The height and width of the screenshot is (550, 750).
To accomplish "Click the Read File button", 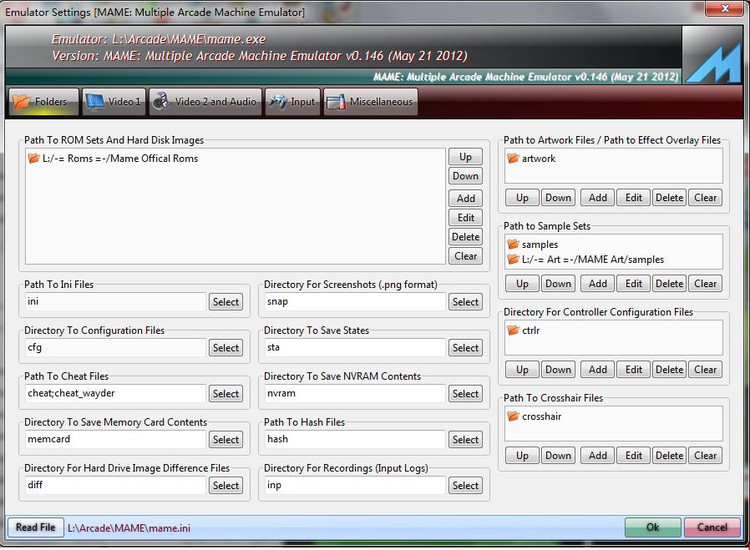I will pos(36,528).
